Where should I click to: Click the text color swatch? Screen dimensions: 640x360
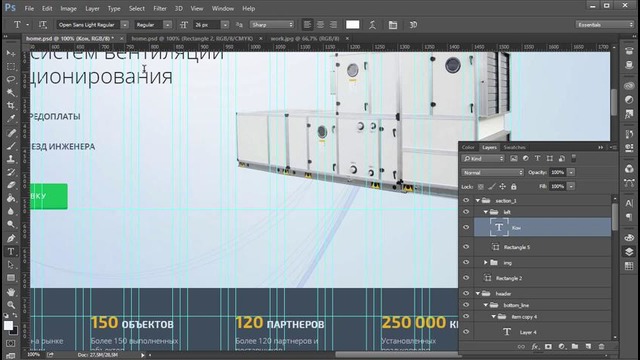[x=353, y=25]
